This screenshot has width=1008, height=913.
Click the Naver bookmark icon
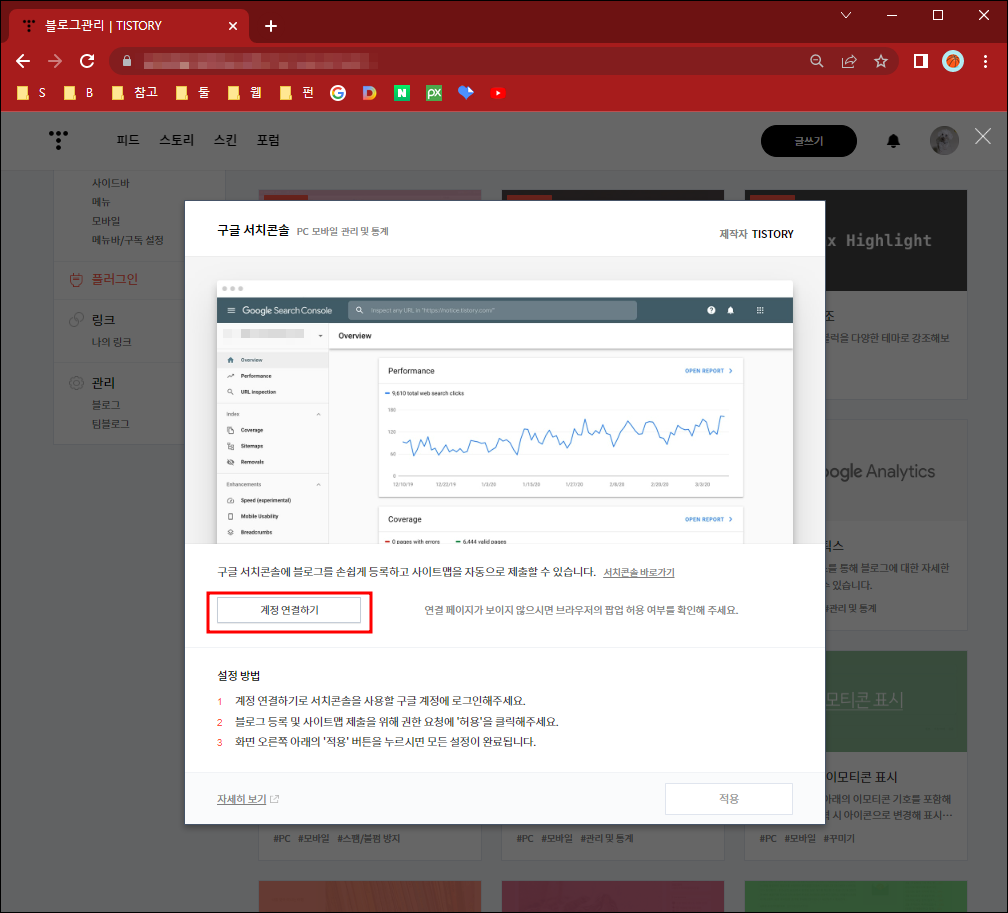click(x=401, y=92)
